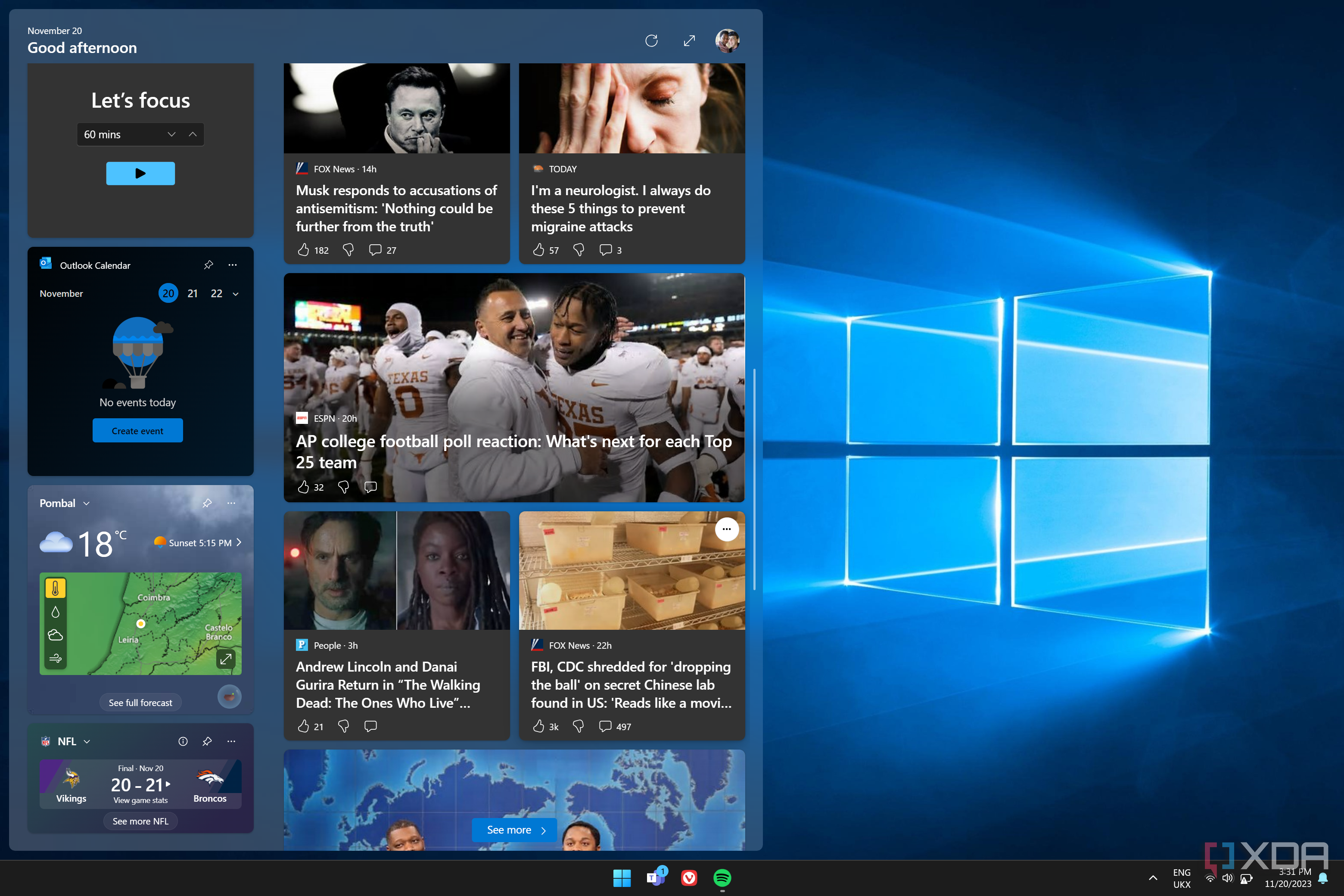The image size is (1344, 896).
Task: Open the NFL league dropdown
Action: [87, 741]
